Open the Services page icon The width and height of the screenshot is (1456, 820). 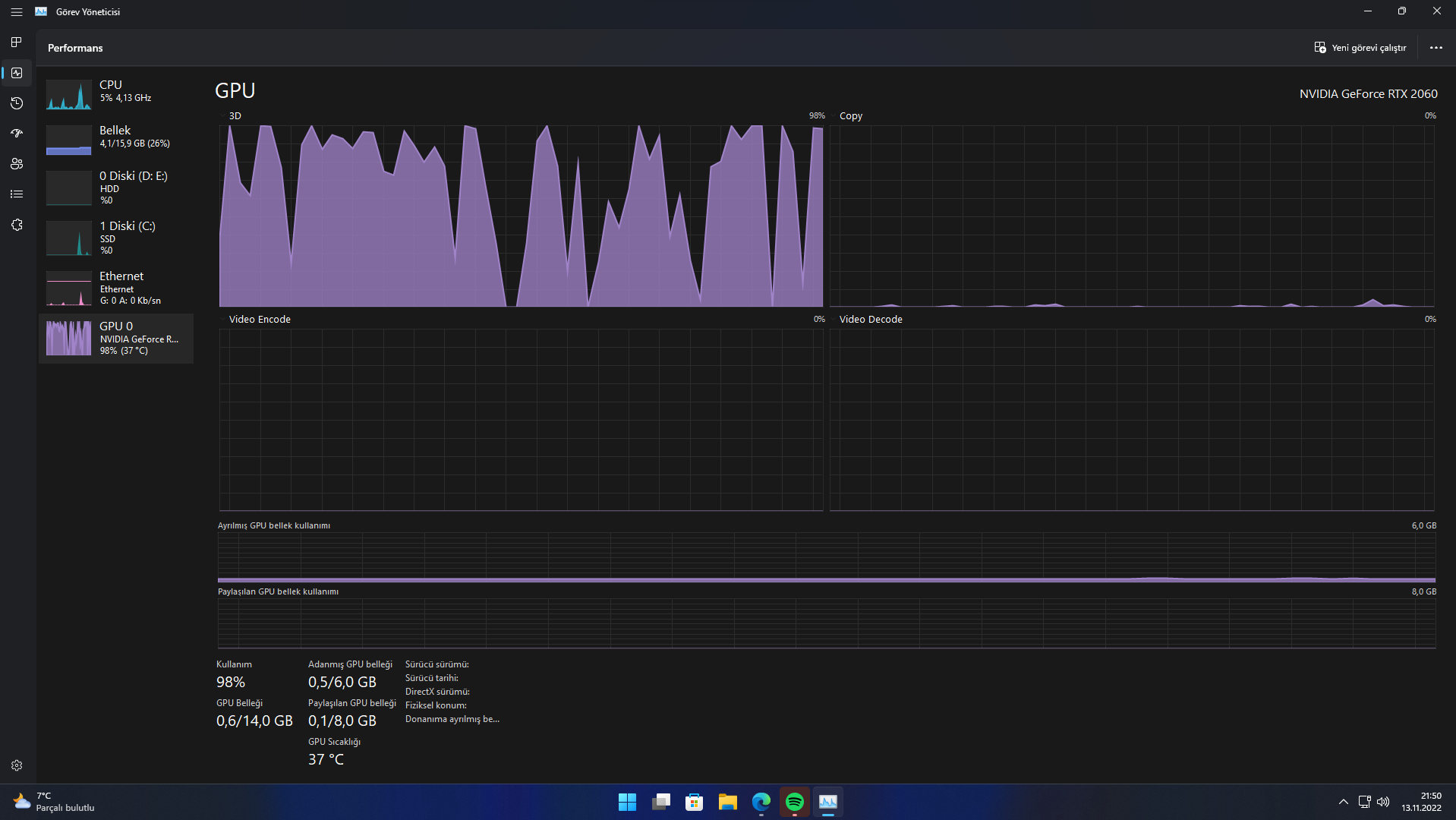pos(17,225)
